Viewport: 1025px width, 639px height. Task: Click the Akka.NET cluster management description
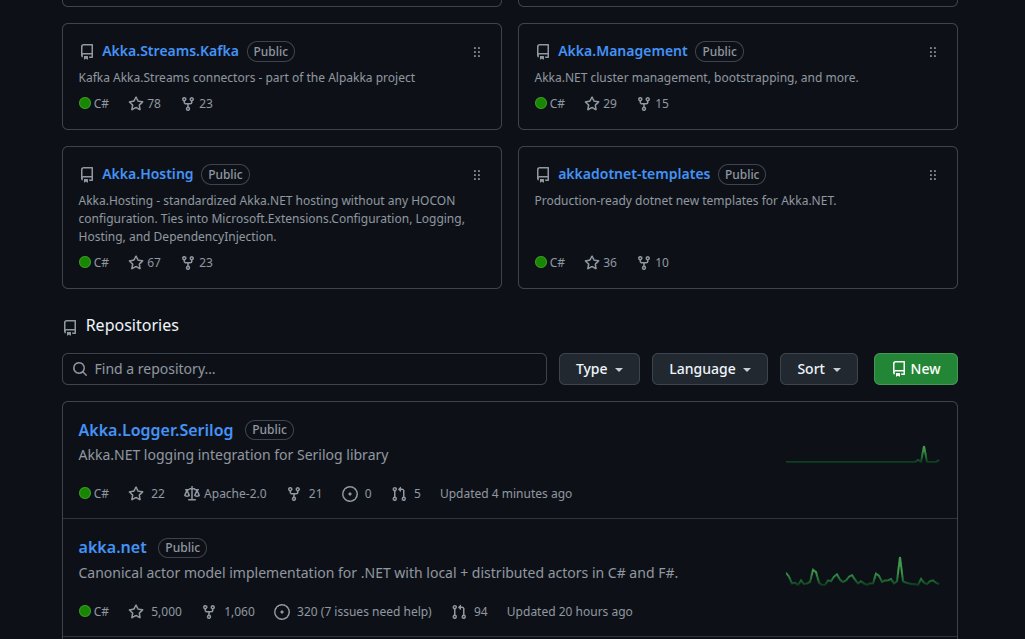tap(696, 77)
